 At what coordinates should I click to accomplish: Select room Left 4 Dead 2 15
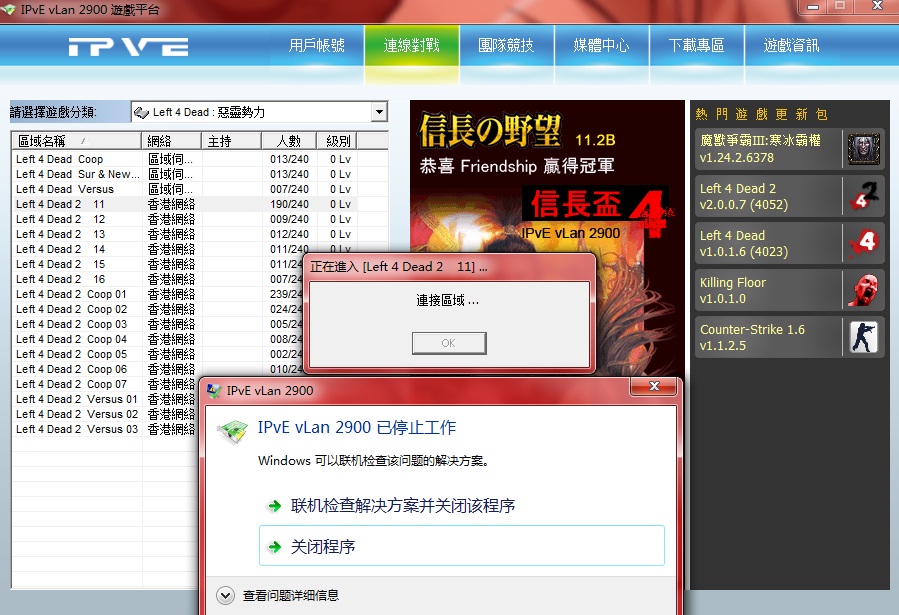(158, 264)
